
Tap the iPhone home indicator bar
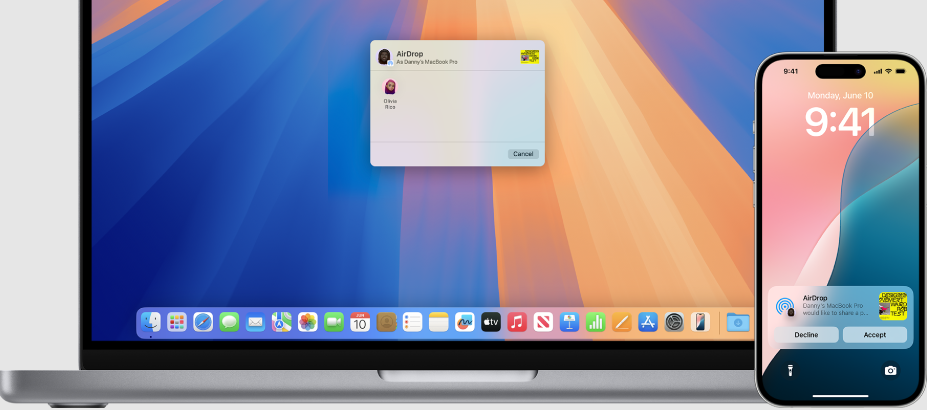coord(840,396)
